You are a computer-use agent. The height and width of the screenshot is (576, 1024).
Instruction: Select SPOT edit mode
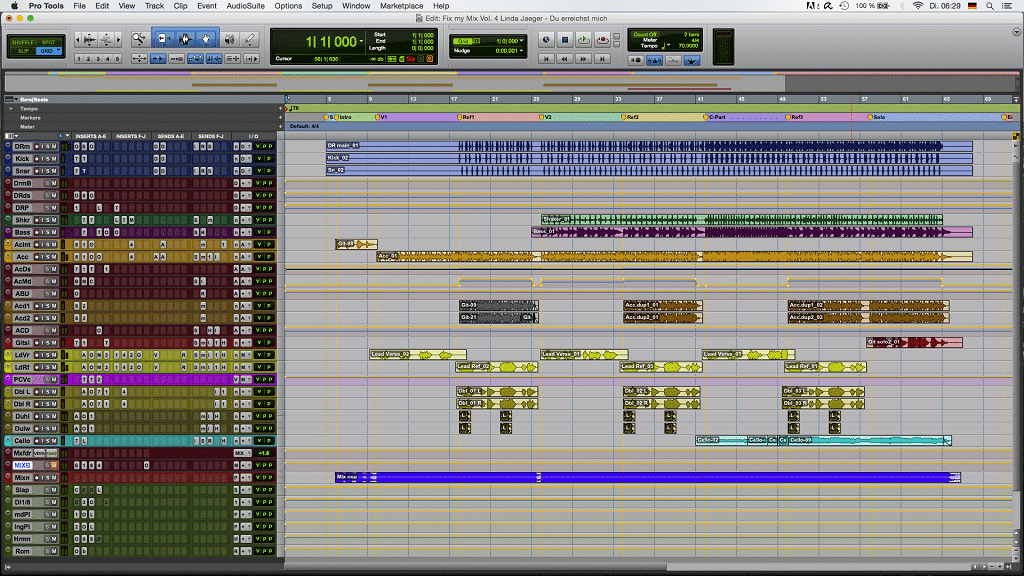point(49,42)
